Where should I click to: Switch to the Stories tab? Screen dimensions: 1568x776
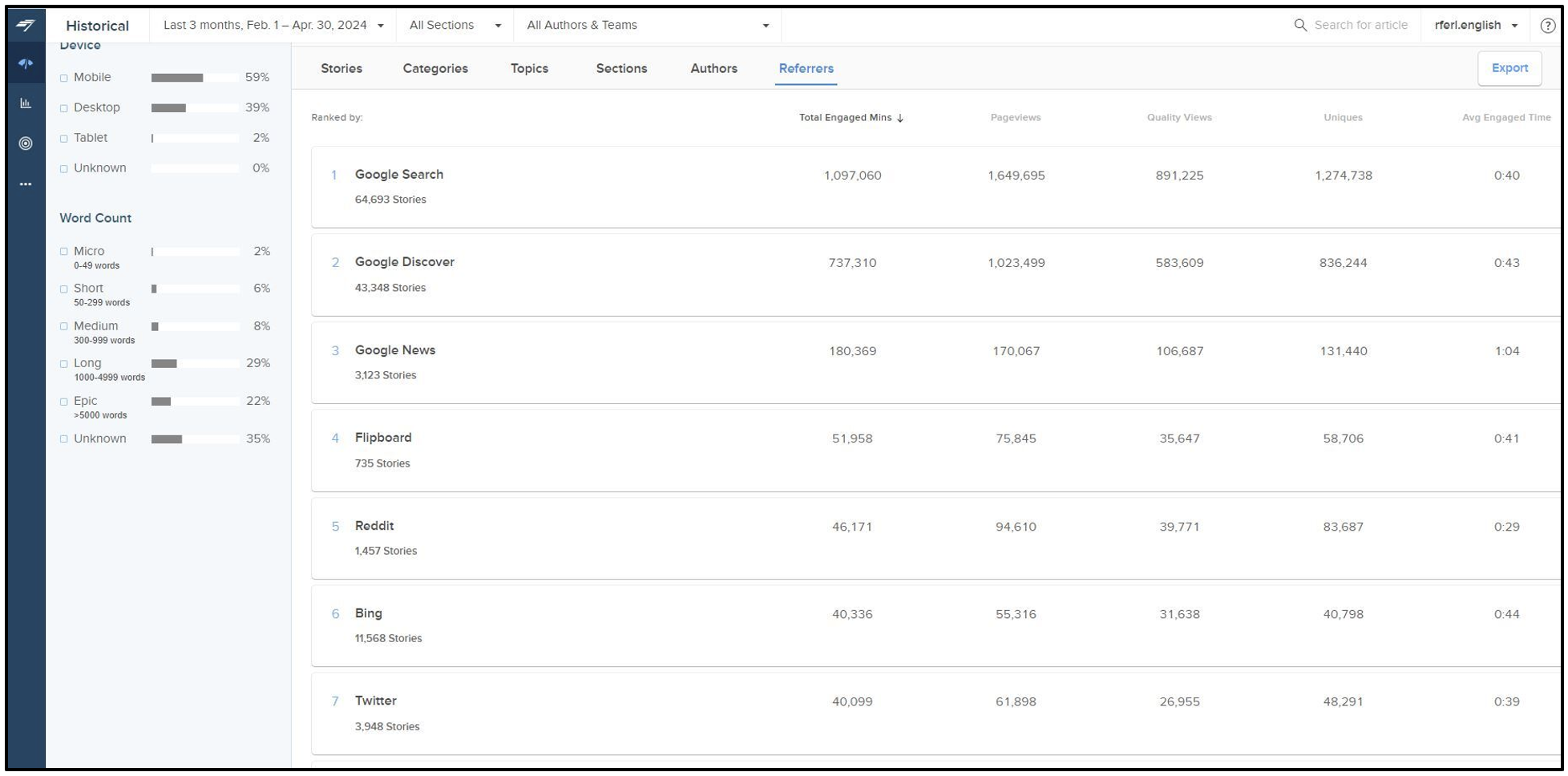coord(341,69)
